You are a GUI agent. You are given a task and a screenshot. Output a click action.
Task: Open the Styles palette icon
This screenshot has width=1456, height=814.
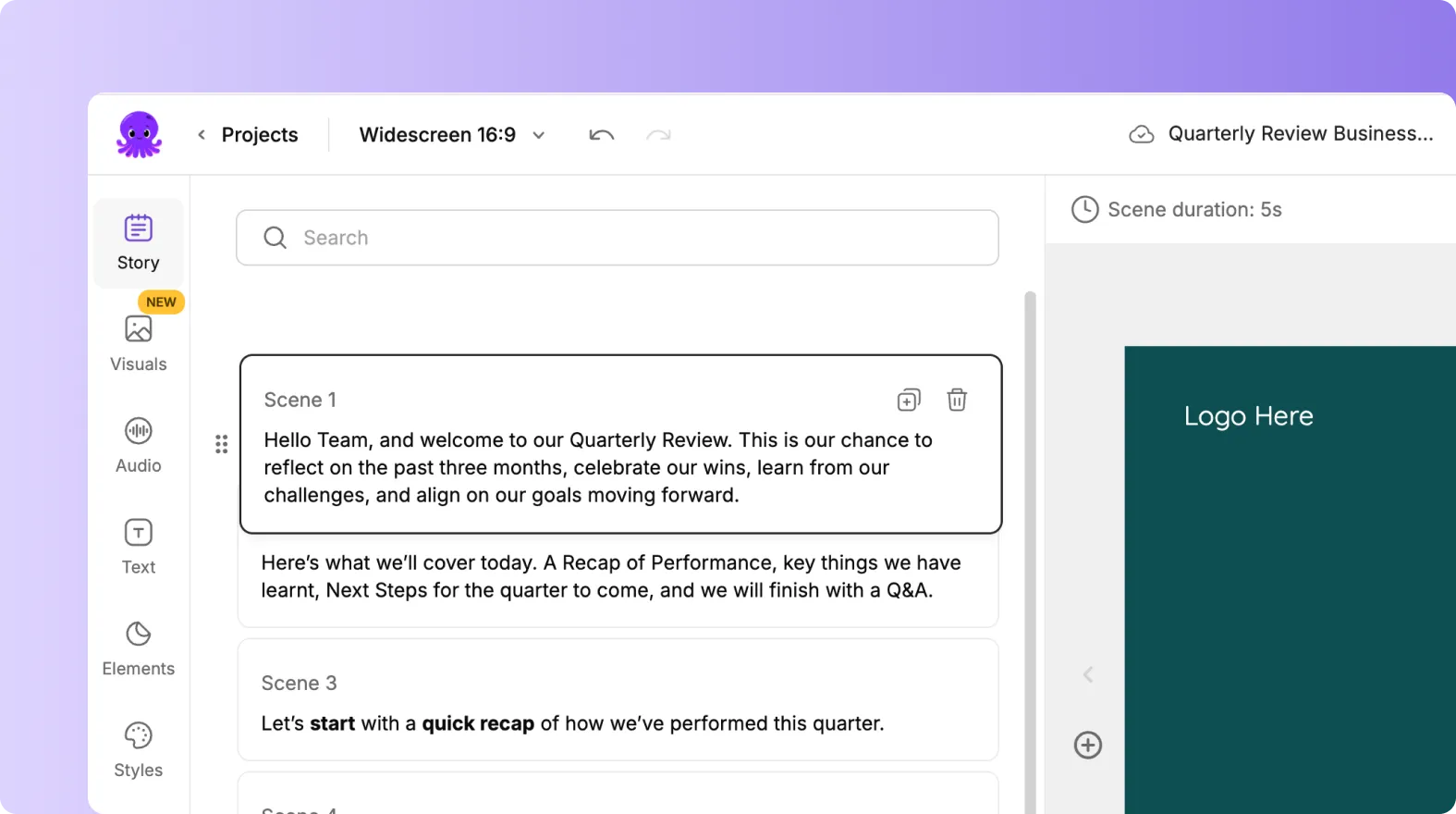(139, 750)
